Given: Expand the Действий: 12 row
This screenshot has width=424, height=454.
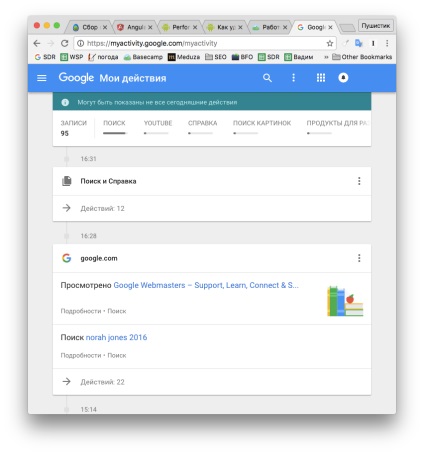Looking at the screenshot, I should tap(212, 208).
